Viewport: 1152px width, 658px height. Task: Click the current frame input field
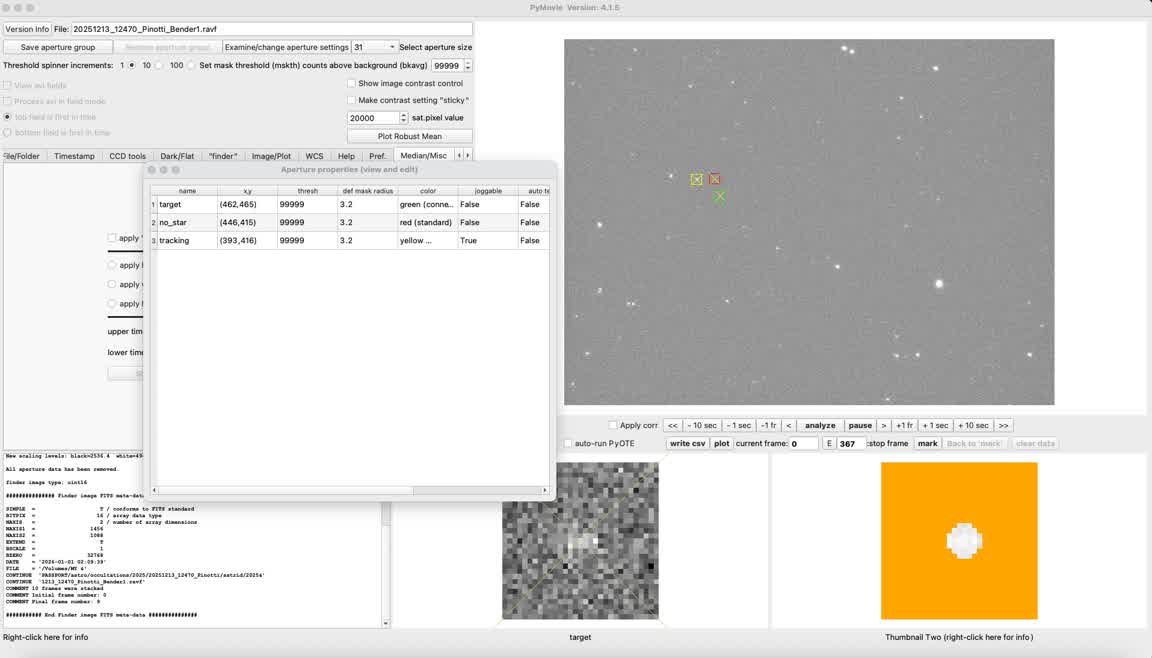click(x=803, y=444)
